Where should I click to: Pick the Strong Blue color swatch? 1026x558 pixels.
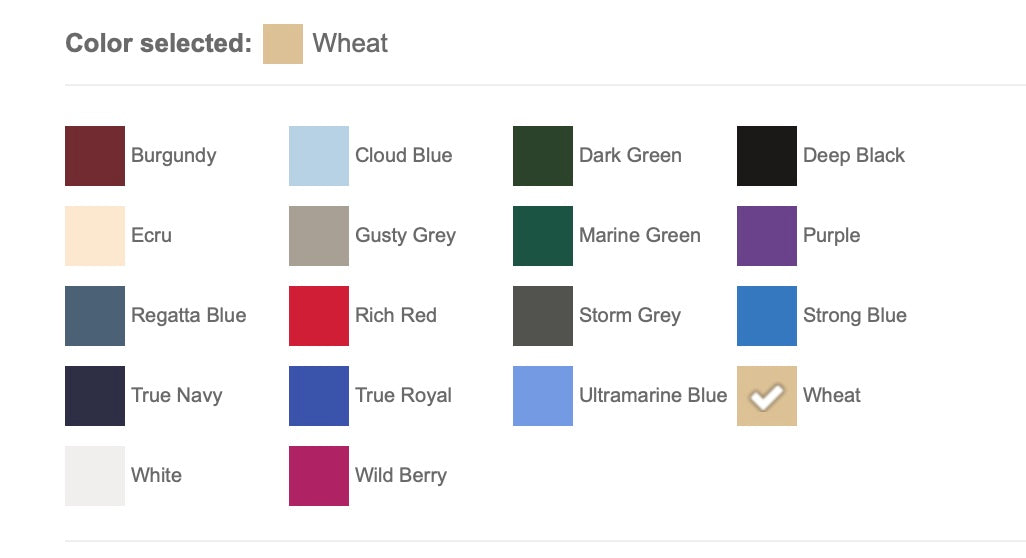(x=767, y=316)
